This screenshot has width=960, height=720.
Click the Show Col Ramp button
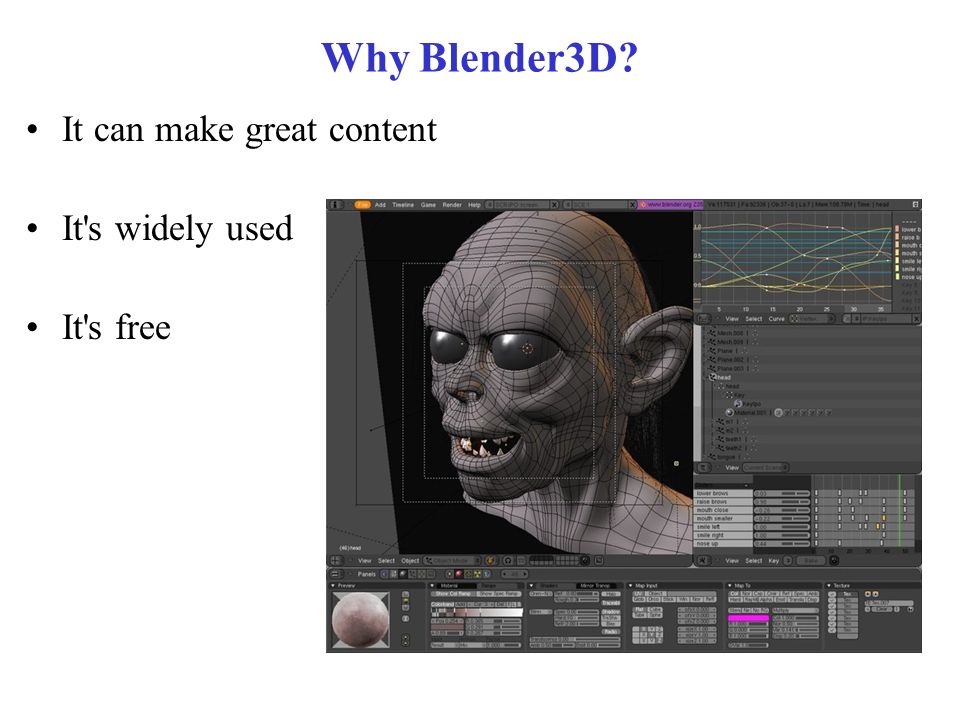tap(453, 594)
